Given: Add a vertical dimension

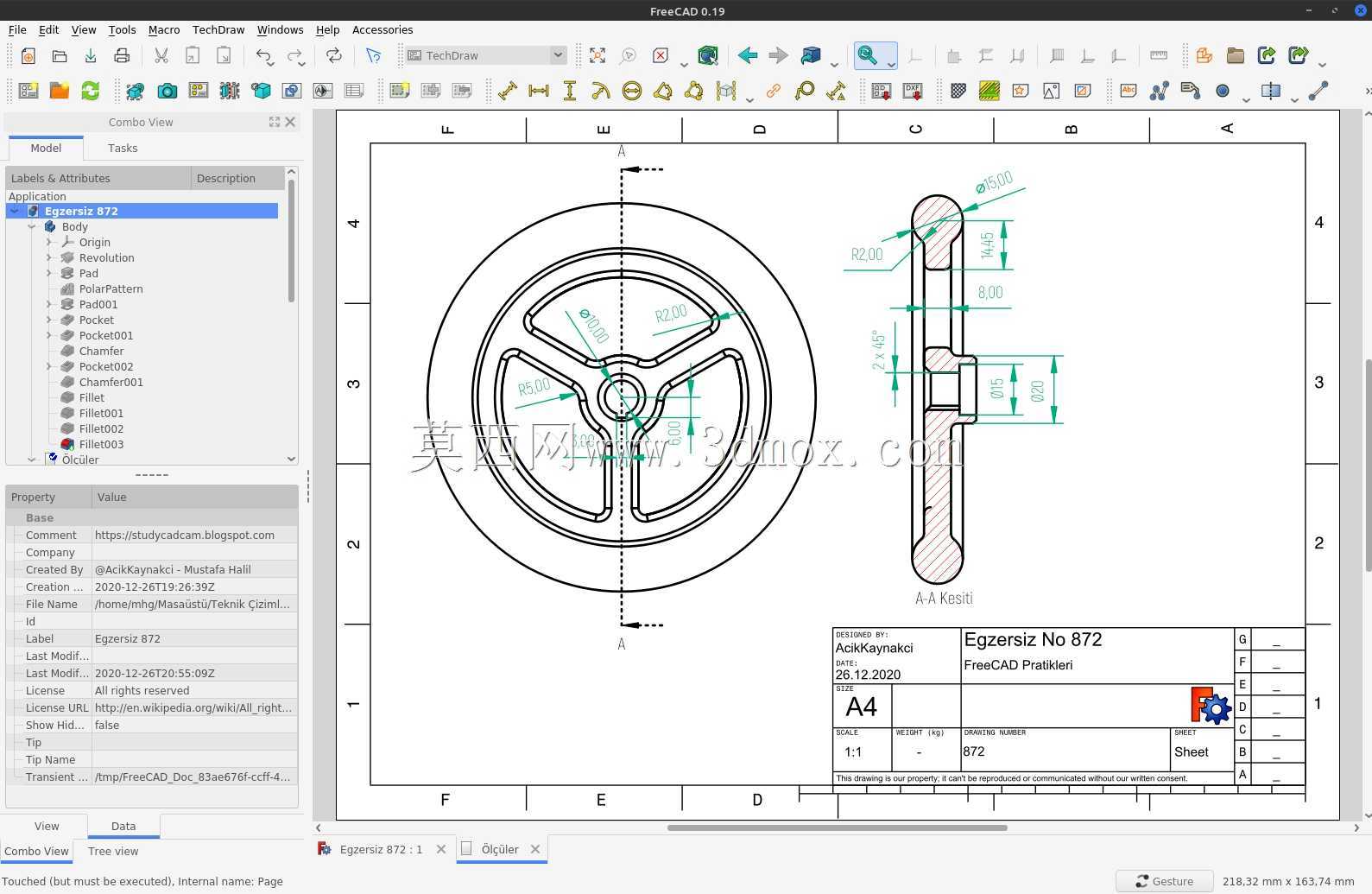Looking at the screenshot, I should [x=570, y=91].
